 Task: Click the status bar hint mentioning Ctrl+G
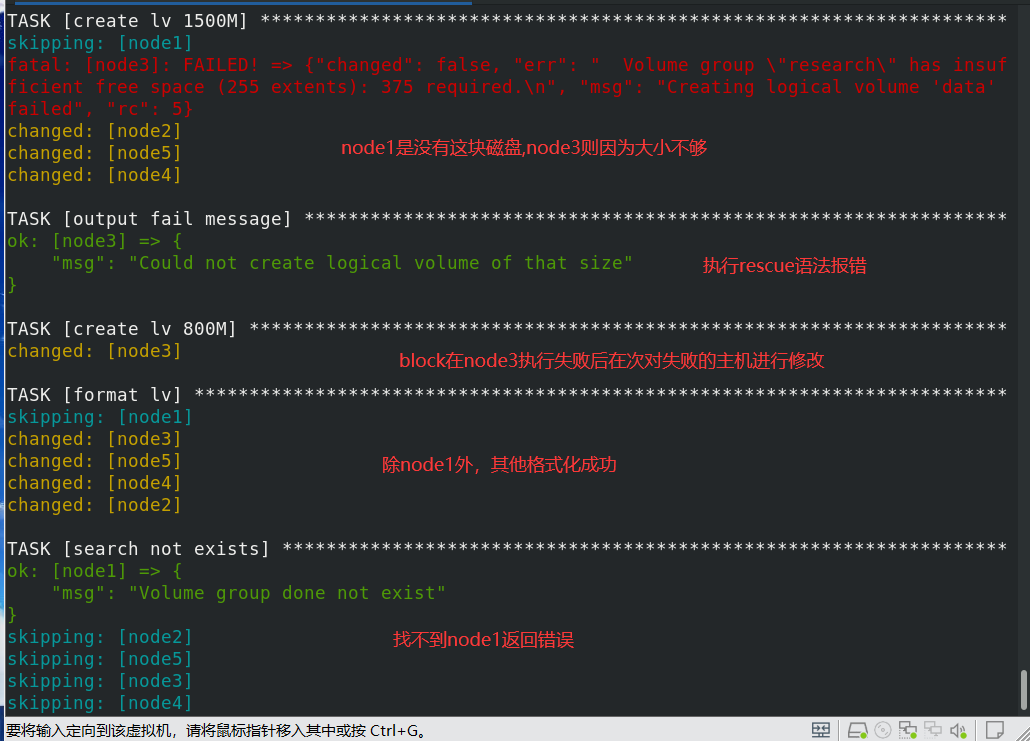click(217, 730)
